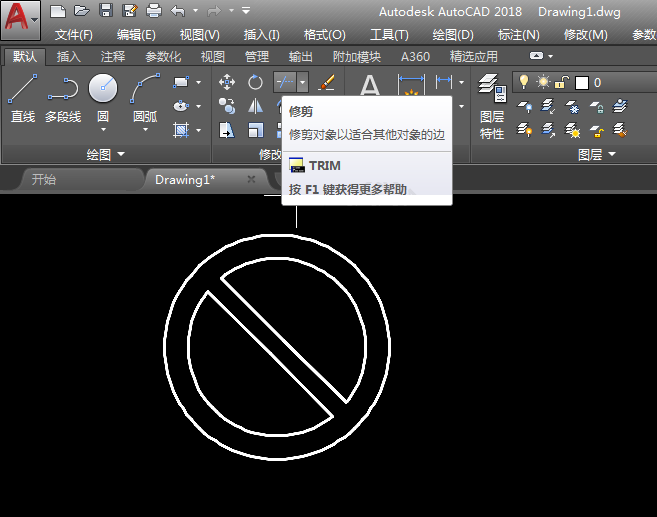The height and width of the screenshot is (517, 657).
Task: Toggle layer freeze sun icon
Action: coord(543,82)
